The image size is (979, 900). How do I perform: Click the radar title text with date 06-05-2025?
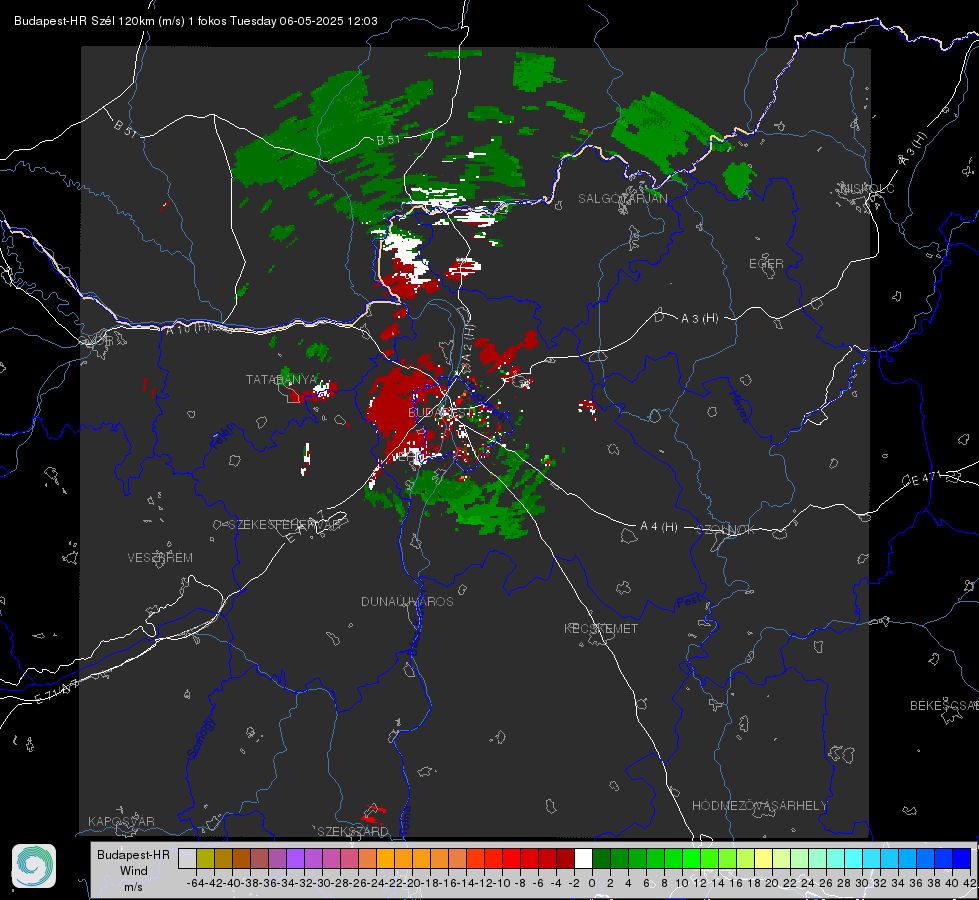click(x=195, y=21)
